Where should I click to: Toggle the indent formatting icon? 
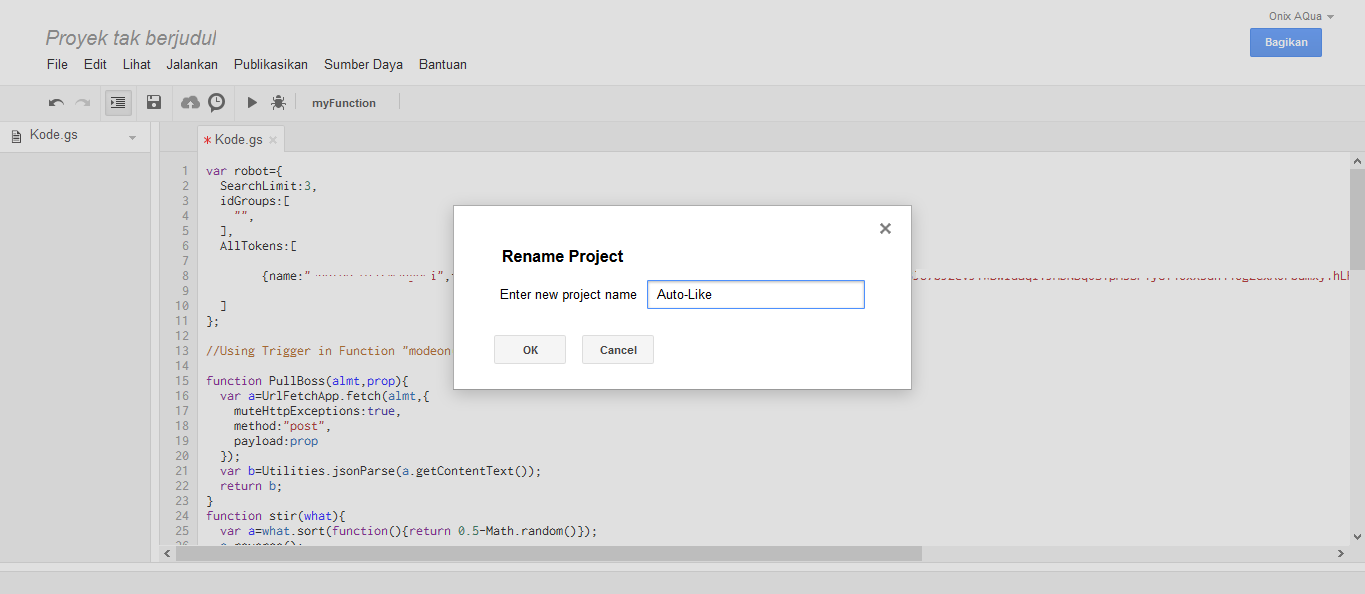point(118,102)
